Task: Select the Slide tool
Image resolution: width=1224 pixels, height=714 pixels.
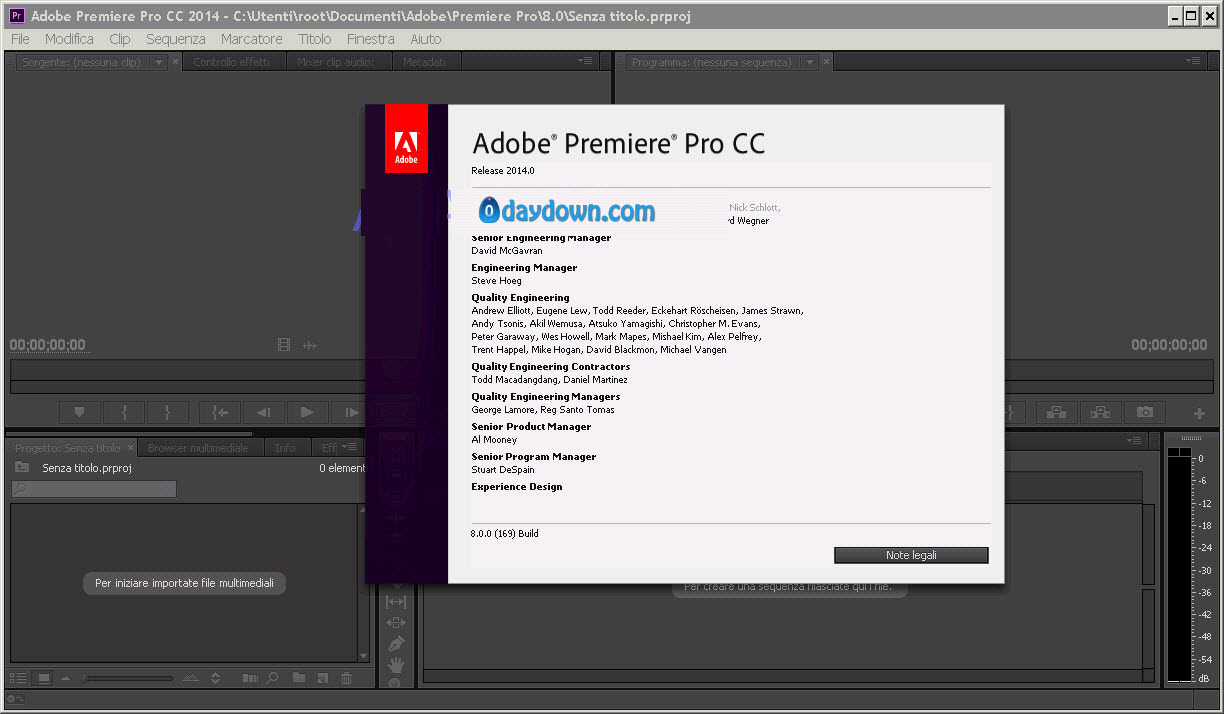Action: pyautogui.click(x=396, y=622)
